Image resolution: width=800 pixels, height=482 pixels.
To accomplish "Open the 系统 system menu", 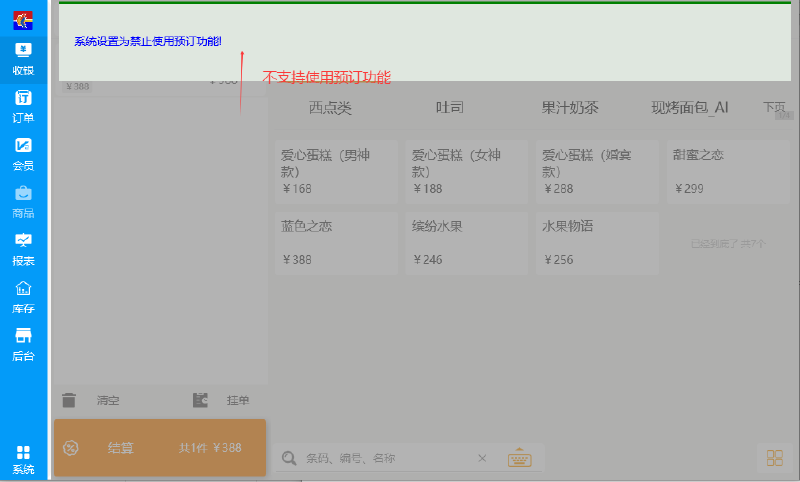I will [x=23, y=460].
